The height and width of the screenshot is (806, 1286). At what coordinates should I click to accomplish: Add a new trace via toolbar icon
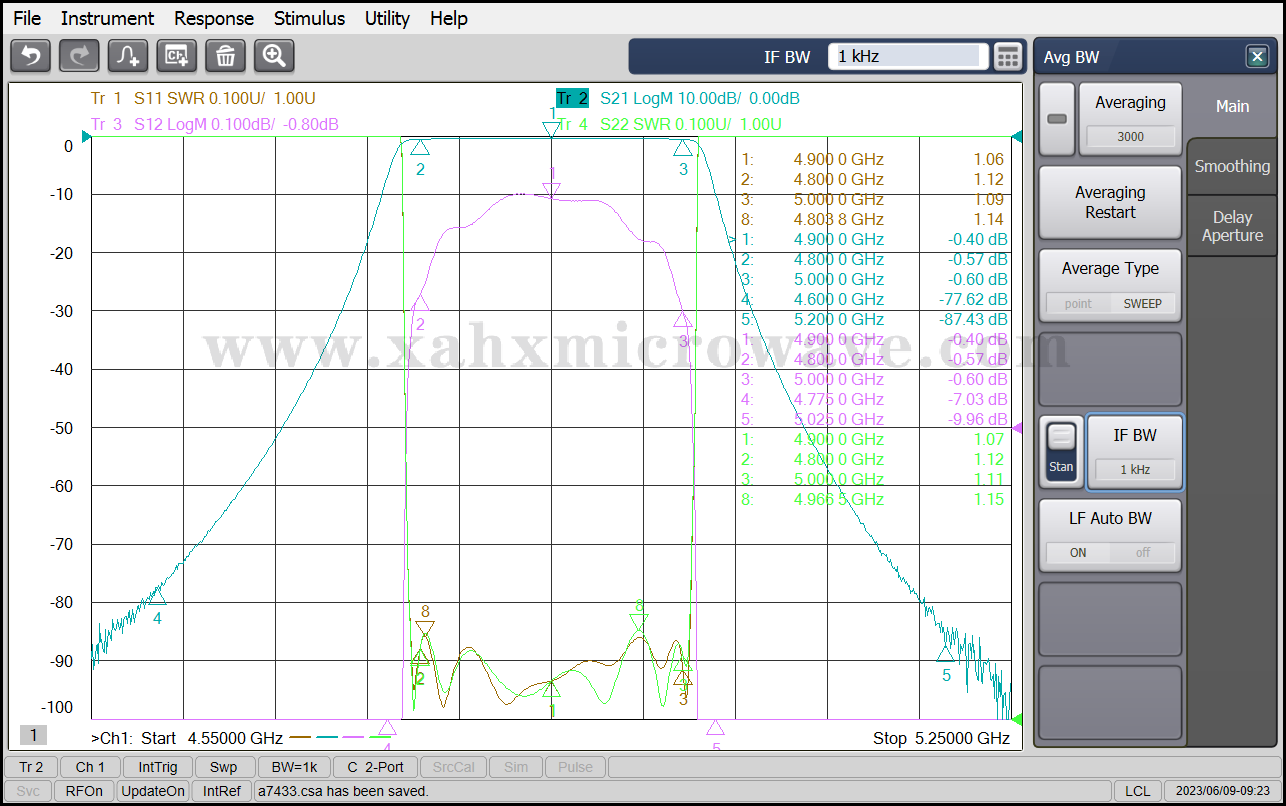pyautogui.click(x=128, y=56)
